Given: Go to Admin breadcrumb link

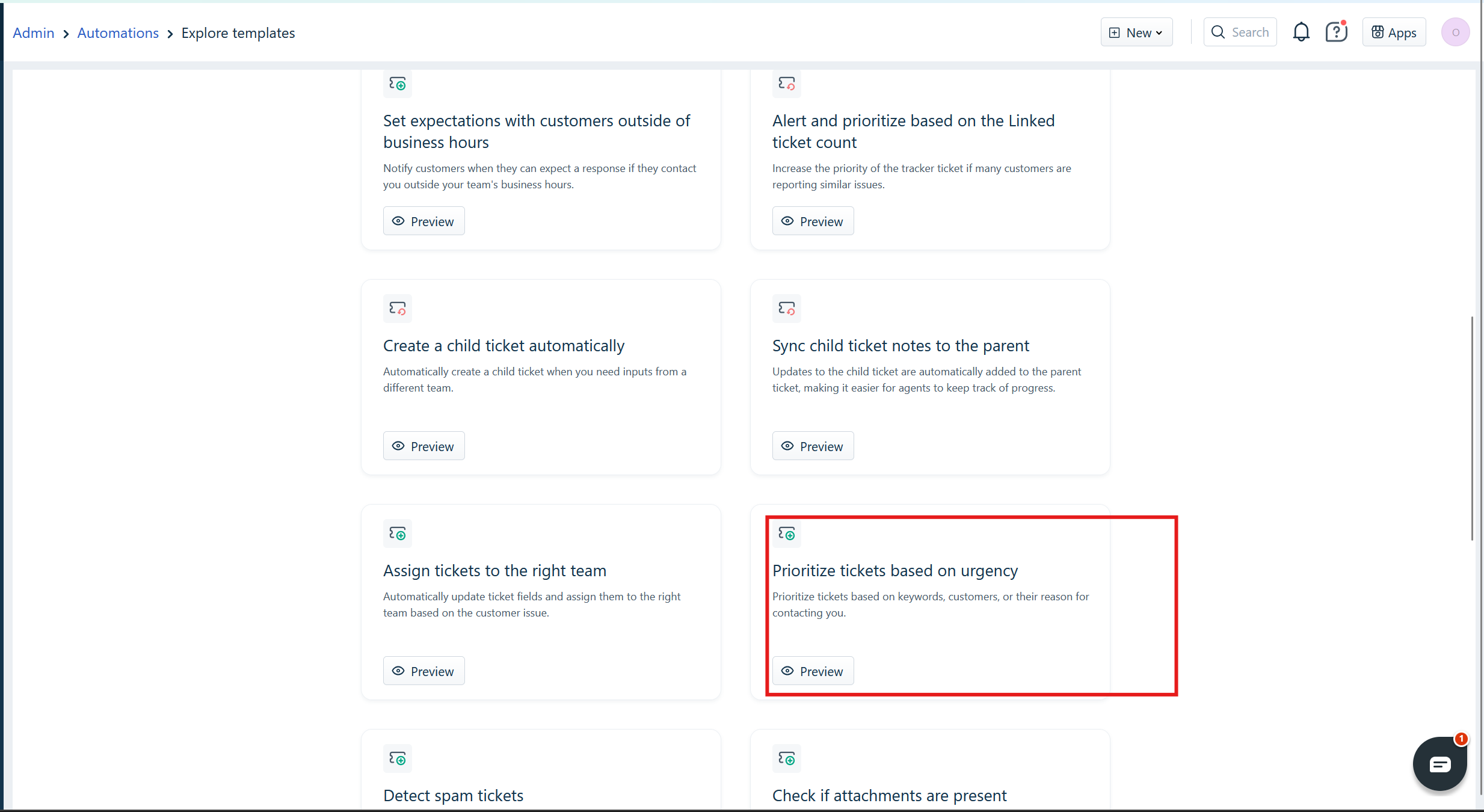Looking at the screenshot, I should pos(34,33).
